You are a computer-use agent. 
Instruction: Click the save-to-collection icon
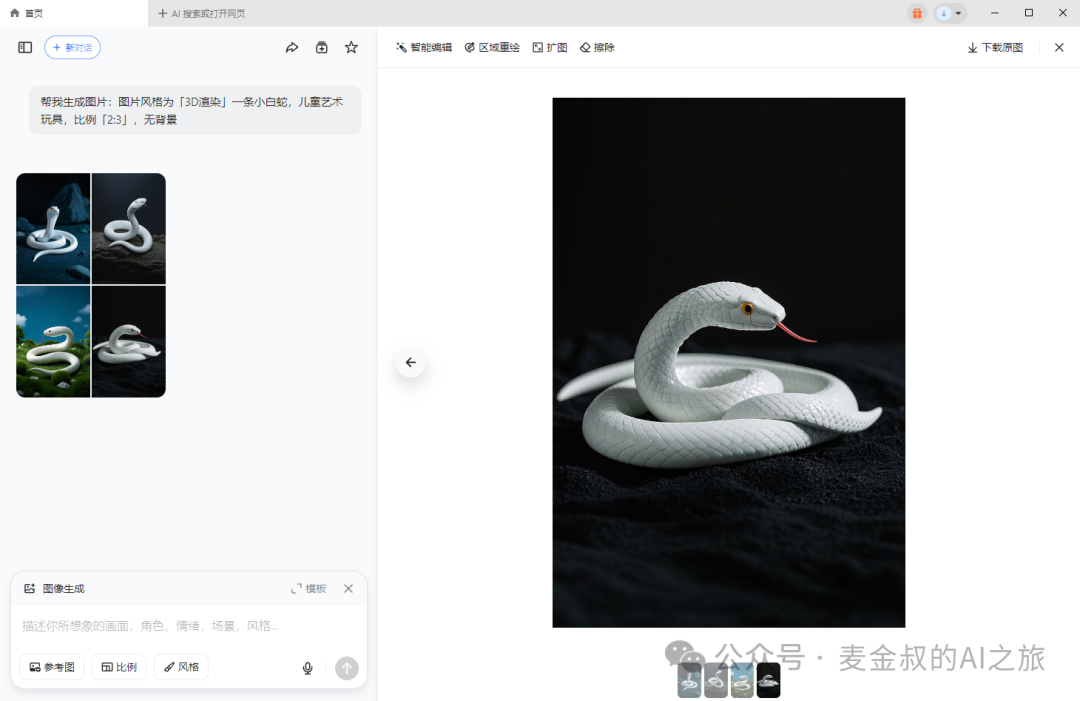321,47
